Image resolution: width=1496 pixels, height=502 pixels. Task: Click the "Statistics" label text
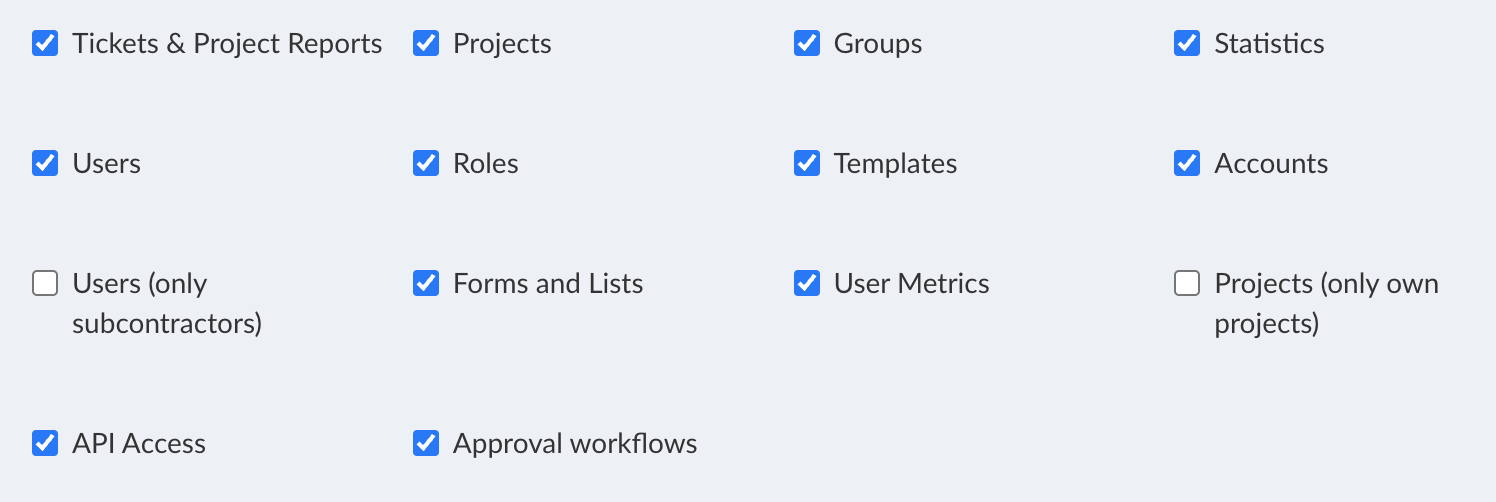[x=1269, y=44]
